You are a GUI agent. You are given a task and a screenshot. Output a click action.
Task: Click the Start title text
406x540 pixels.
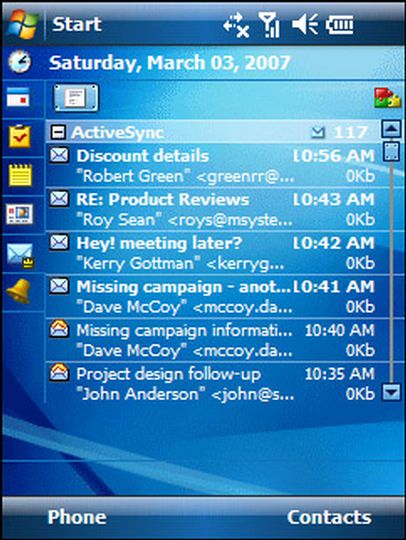[x=77, y=24]
